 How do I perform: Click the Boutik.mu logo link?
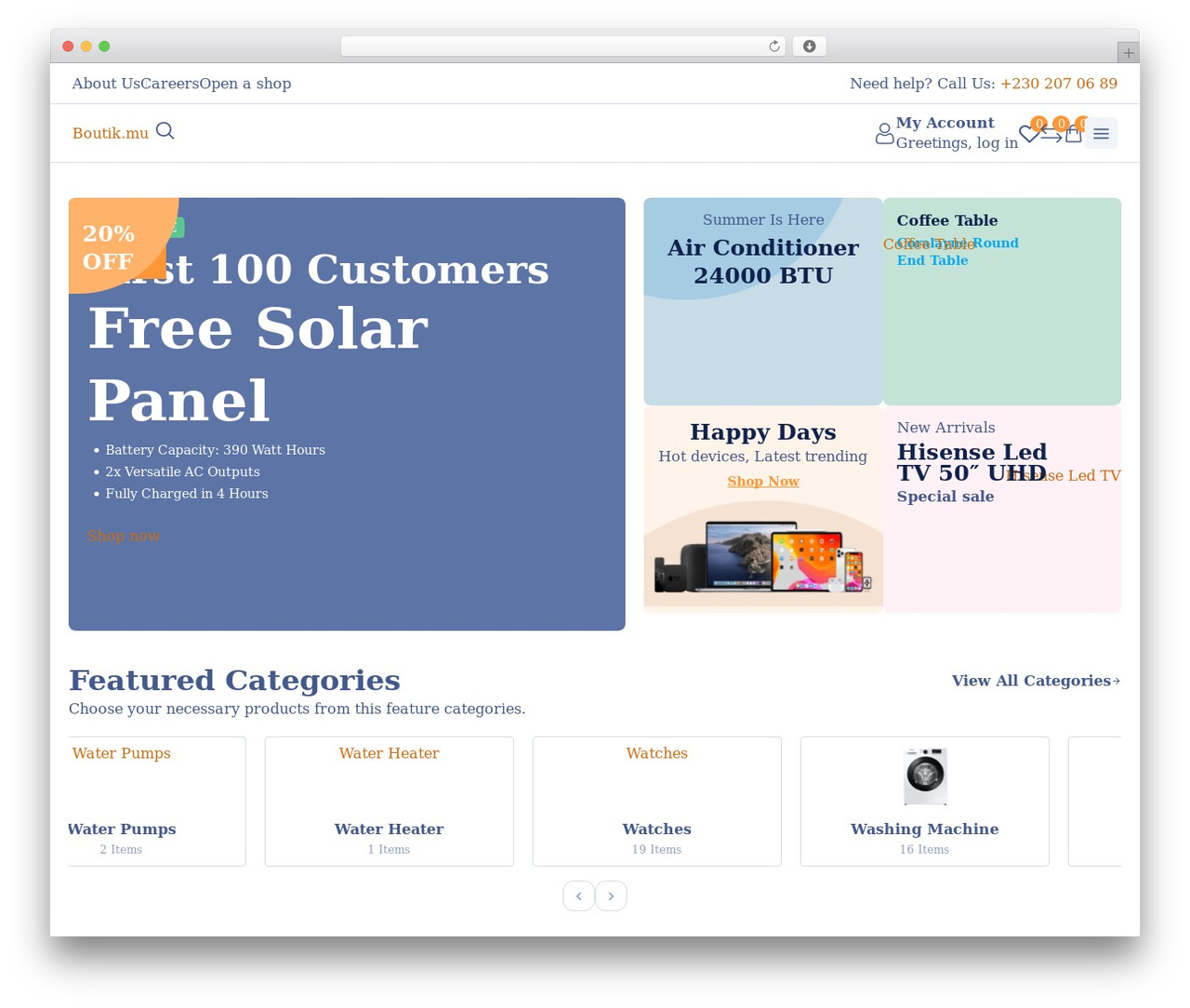111,133
